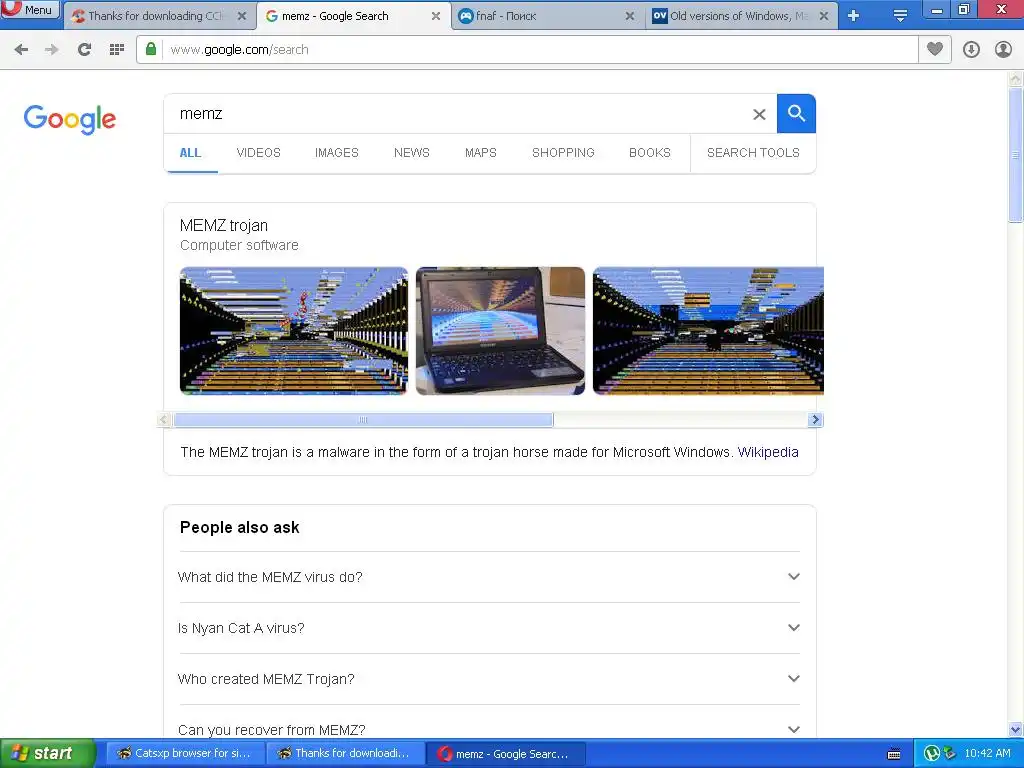Expand 'Can you recover from MEMZ?'

point(489,729)
